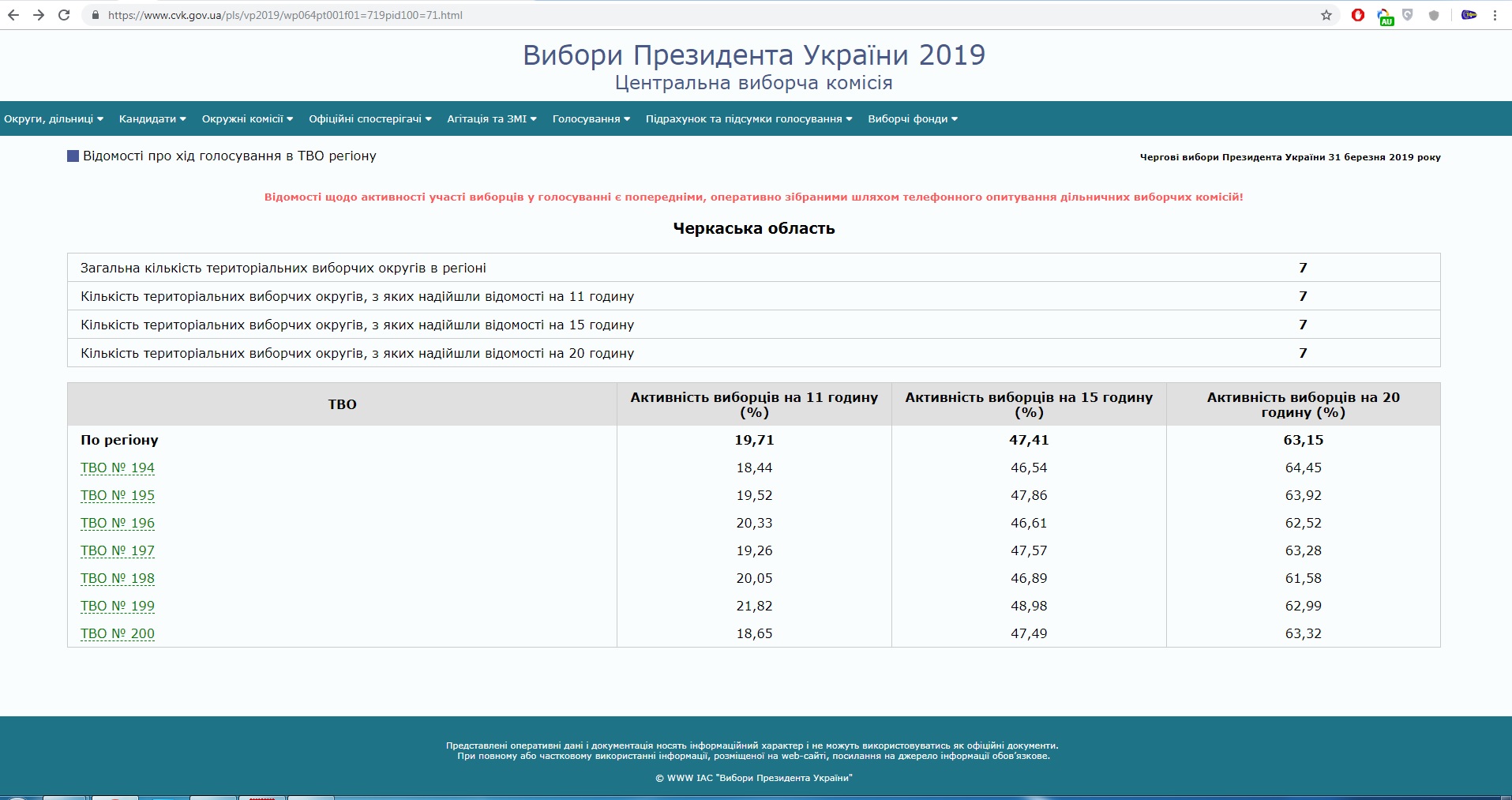1512x800 pixels.
Task: Bookmark this page with star icon
Action: pos(1326,15)
